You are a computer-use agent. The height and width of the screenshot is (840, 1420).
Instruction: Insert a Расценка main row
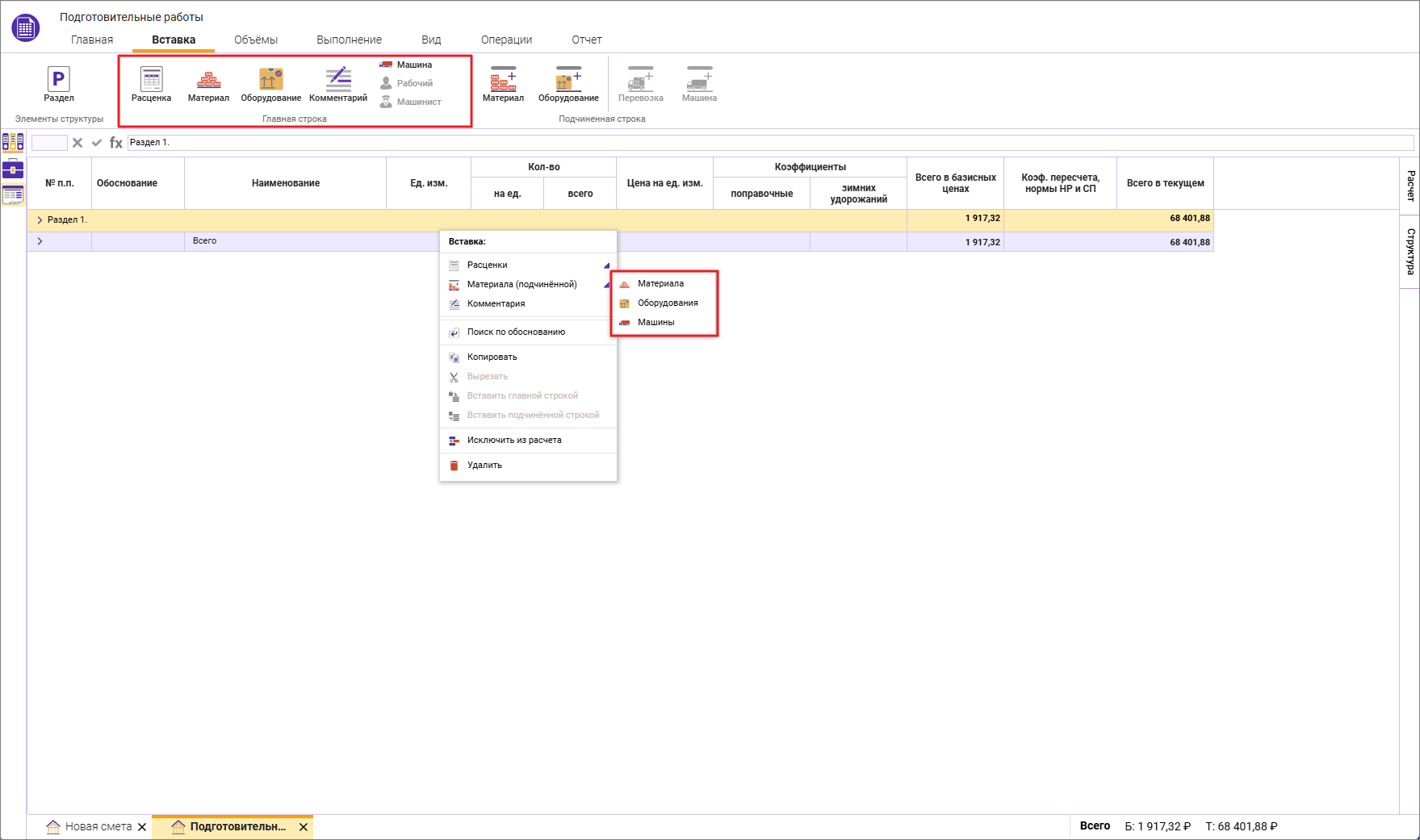point(151,84)
